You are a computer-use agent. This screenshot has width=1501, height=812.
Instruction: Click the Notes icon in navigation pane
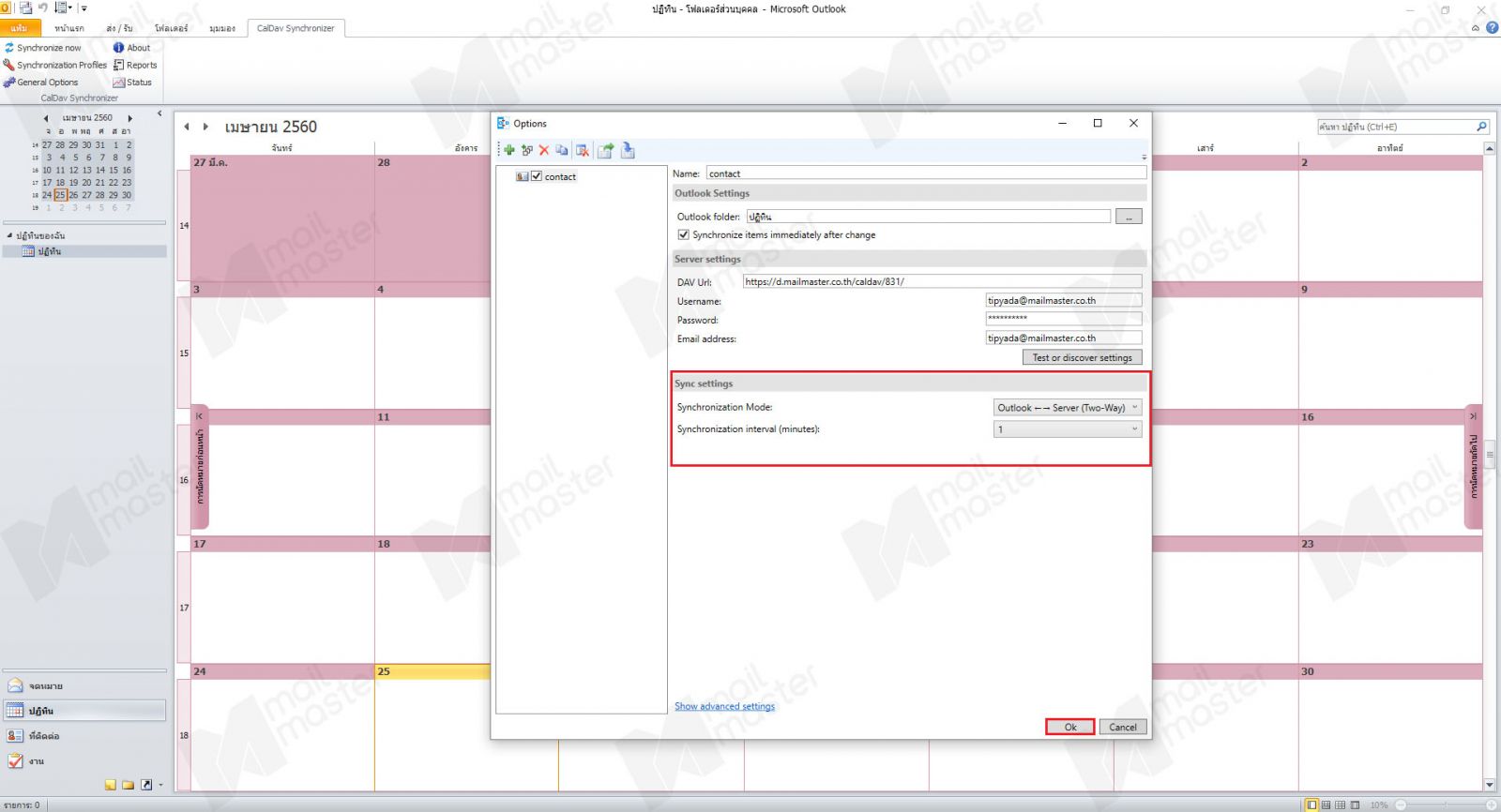tap(111, 785)
